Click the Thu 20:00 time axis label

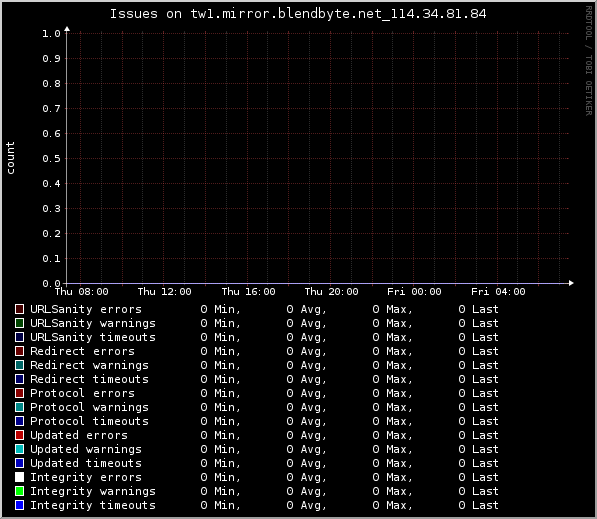click(331, 292)
